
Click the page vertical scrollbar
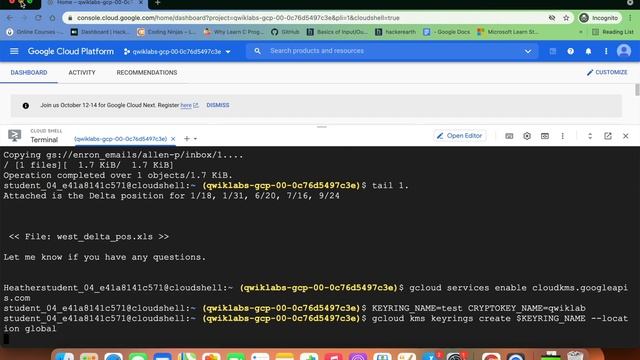click(637, 90)
